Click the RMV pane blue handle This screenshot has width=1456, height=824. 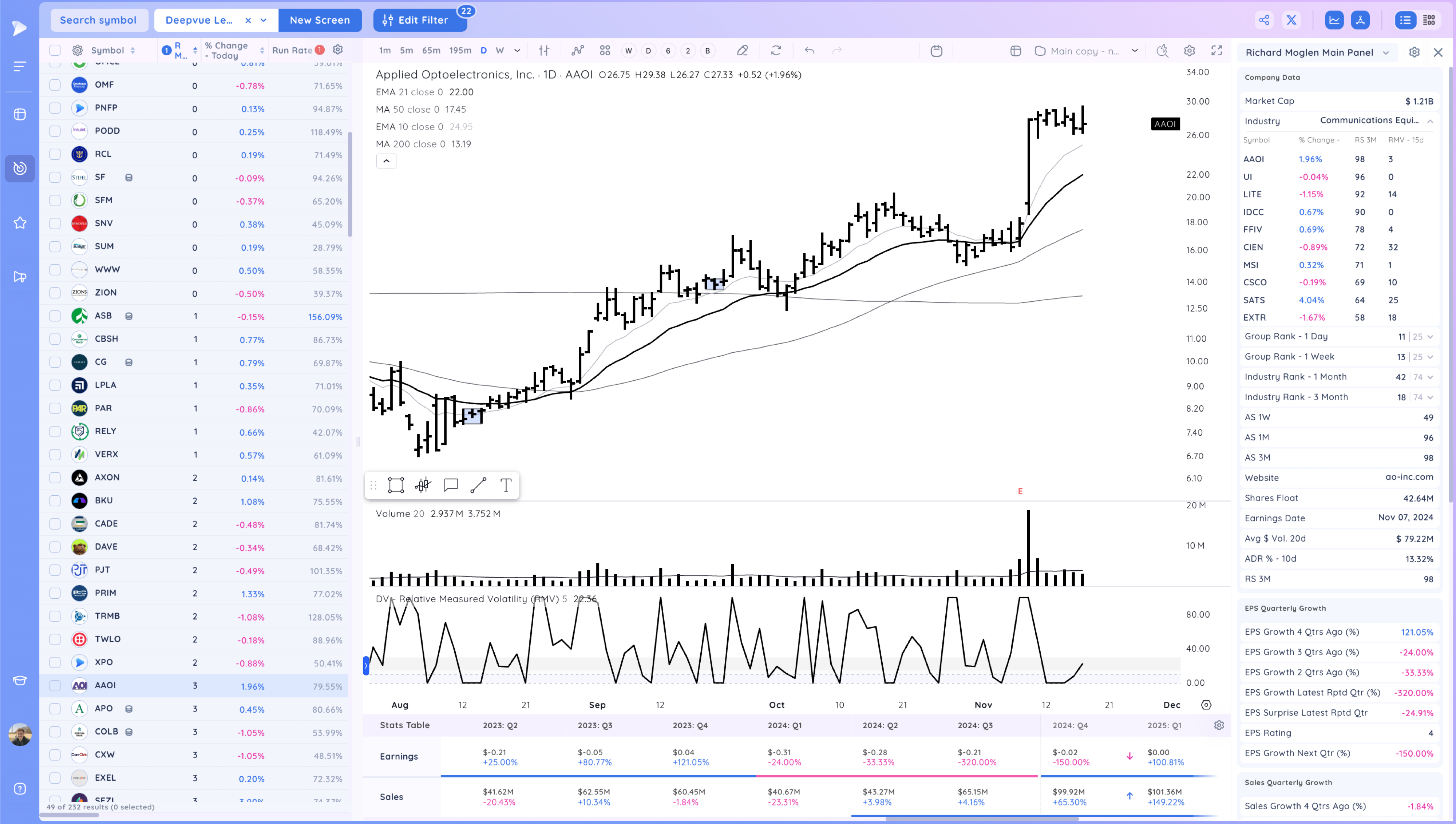coord(365,666)
